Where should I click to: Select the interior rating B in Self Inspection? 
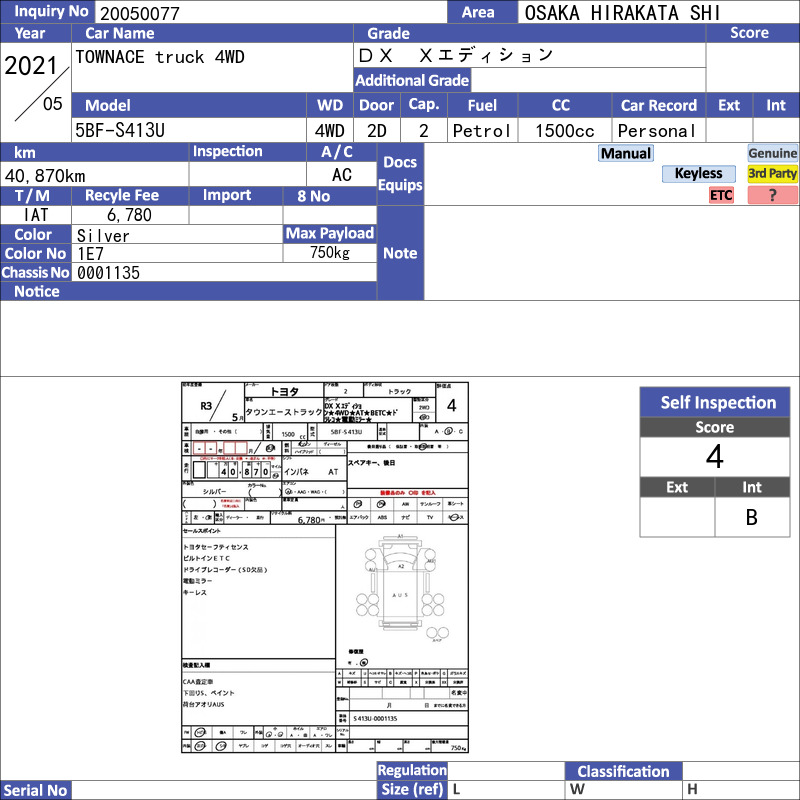click(x=752, y=517)
